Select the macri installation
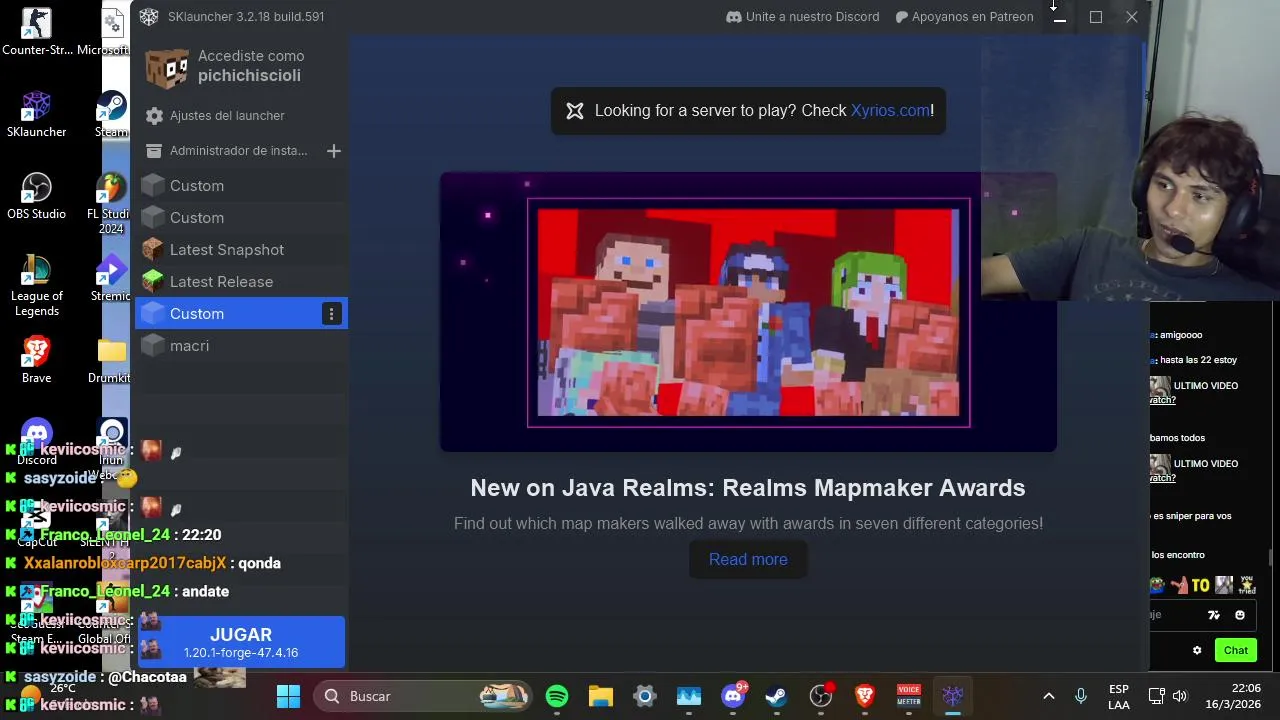The height and width of the screenshot is (720, 1280). 241,346
